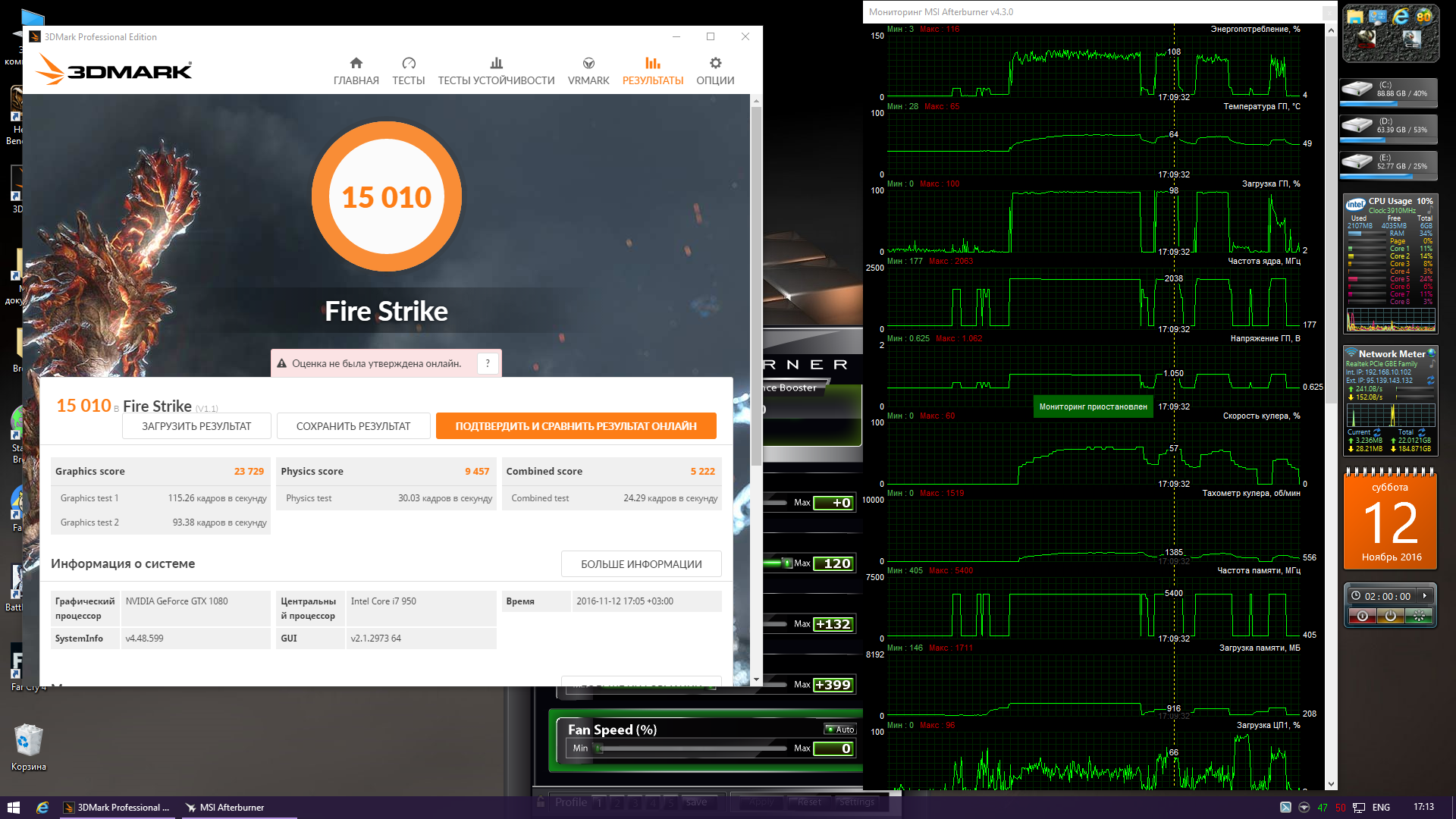Click the СОХРАНИТЬ РЕЗУЛЬТАТ button
Image resolution: width=1456 pixels, height=819 pixels.
353,426
